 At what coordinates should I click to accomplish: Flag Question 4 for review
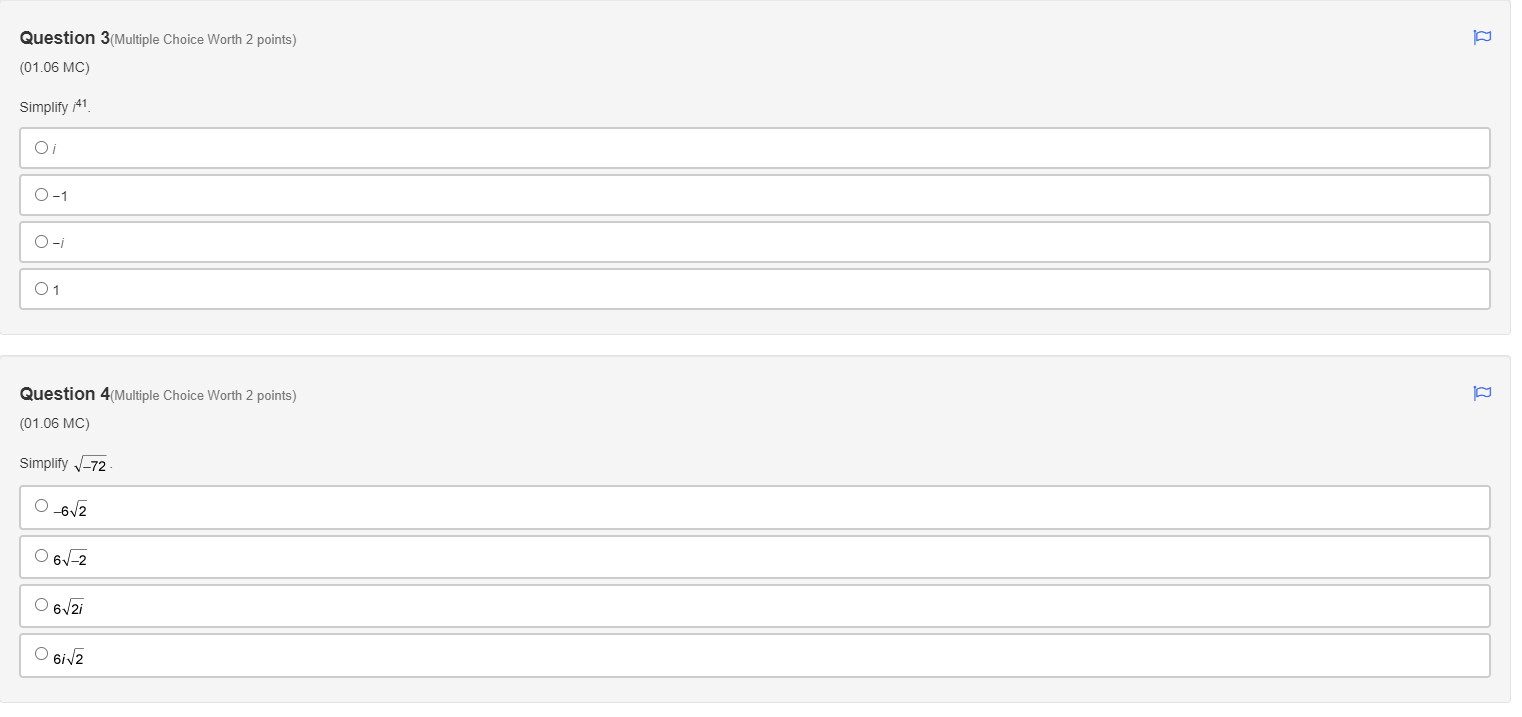(1481, 393)
